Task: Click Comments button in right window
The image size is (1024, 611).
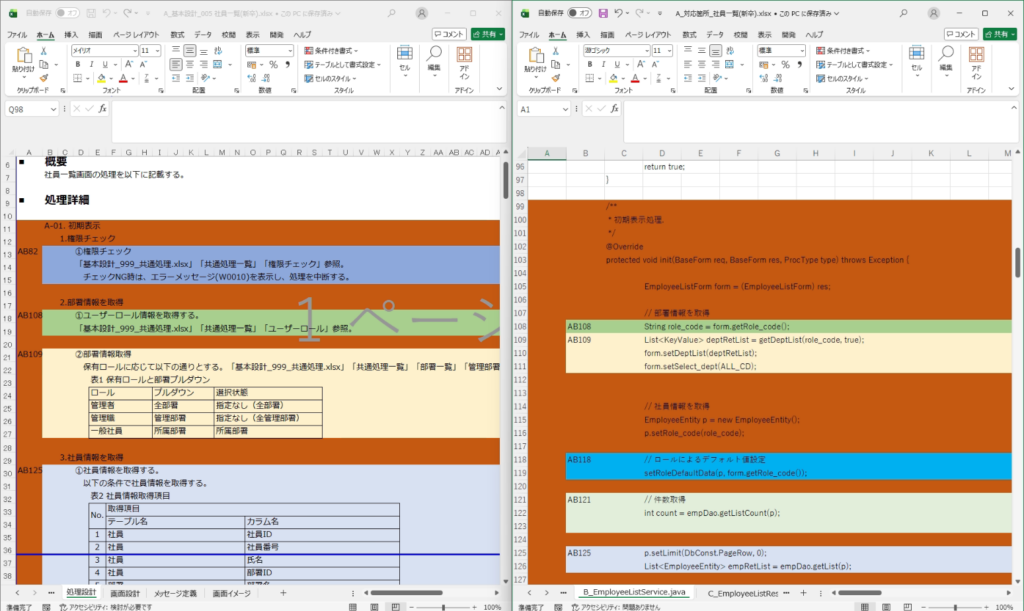Action: coord(961,34)
